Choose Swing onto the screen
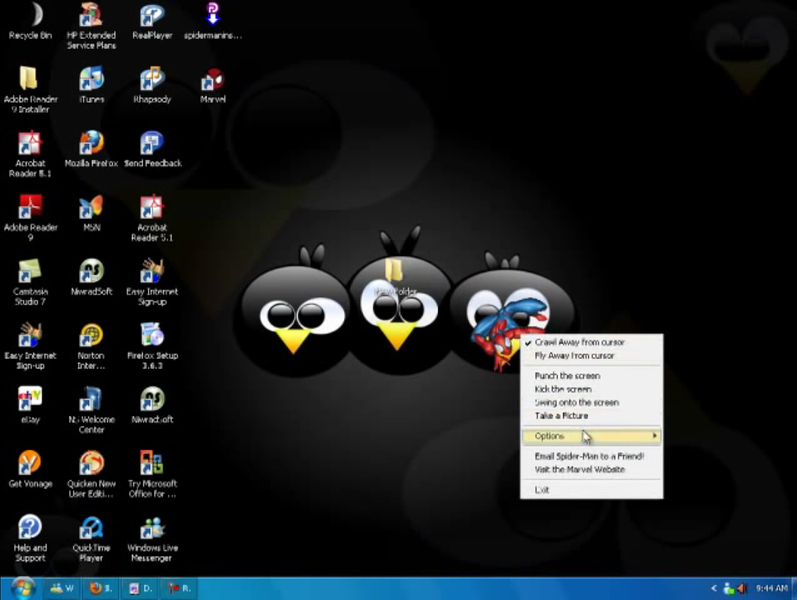797x600 pixels. (592, 402)
